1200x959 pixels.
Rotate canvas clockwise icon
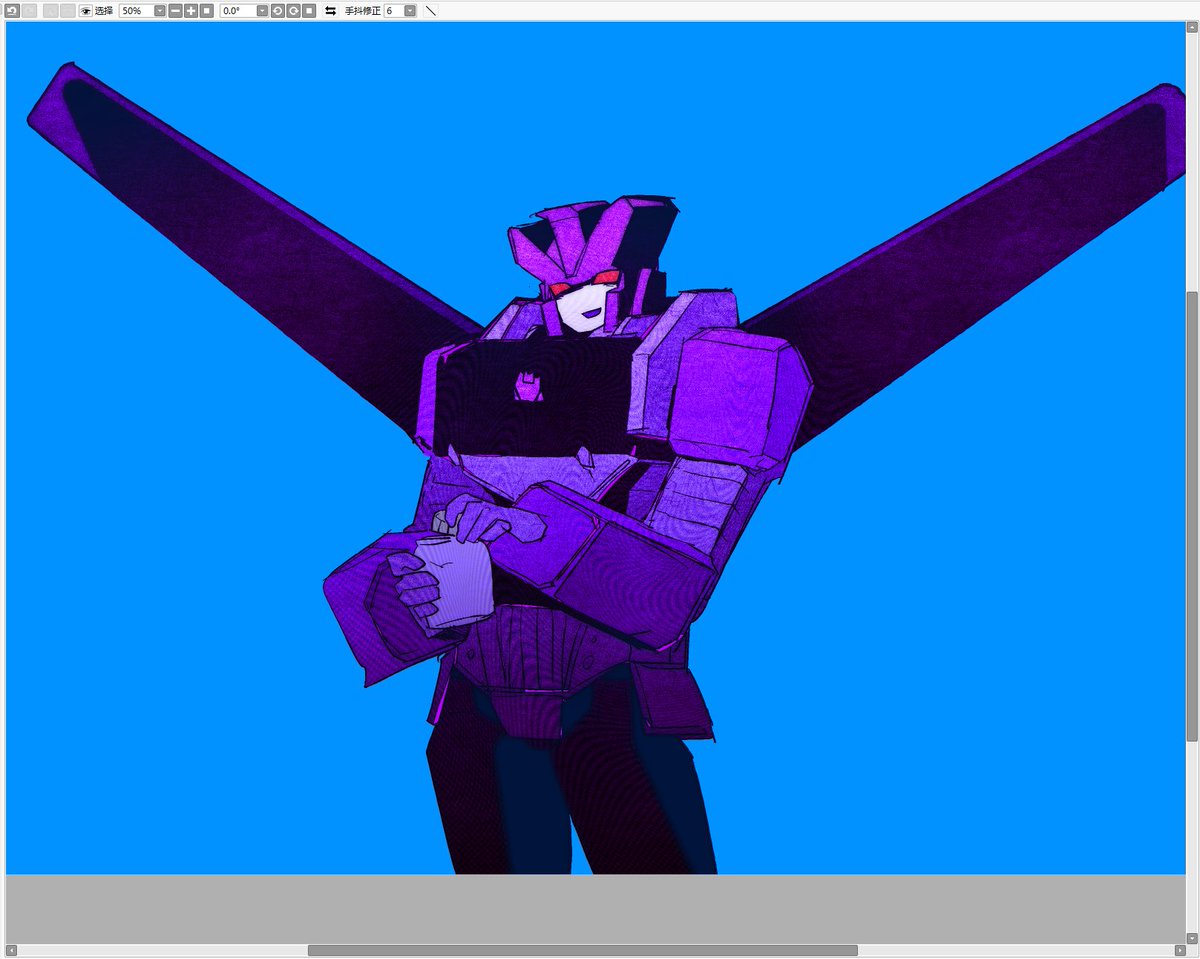point(293,10)
